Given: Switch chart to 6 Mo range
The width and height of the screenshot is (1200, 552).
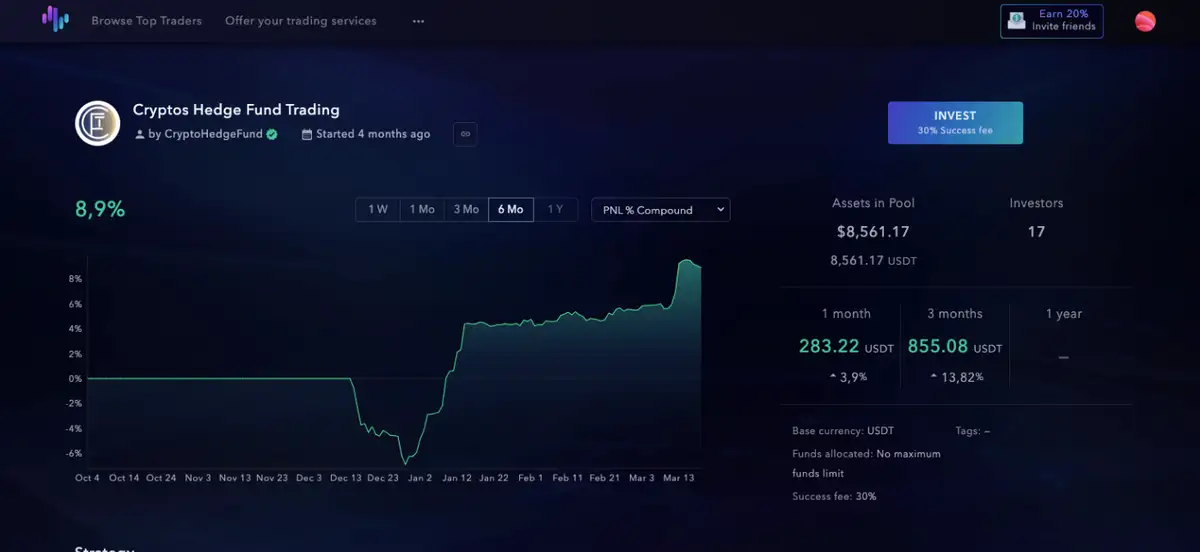Looking at the screenshot, I should [x=510, y=210].
